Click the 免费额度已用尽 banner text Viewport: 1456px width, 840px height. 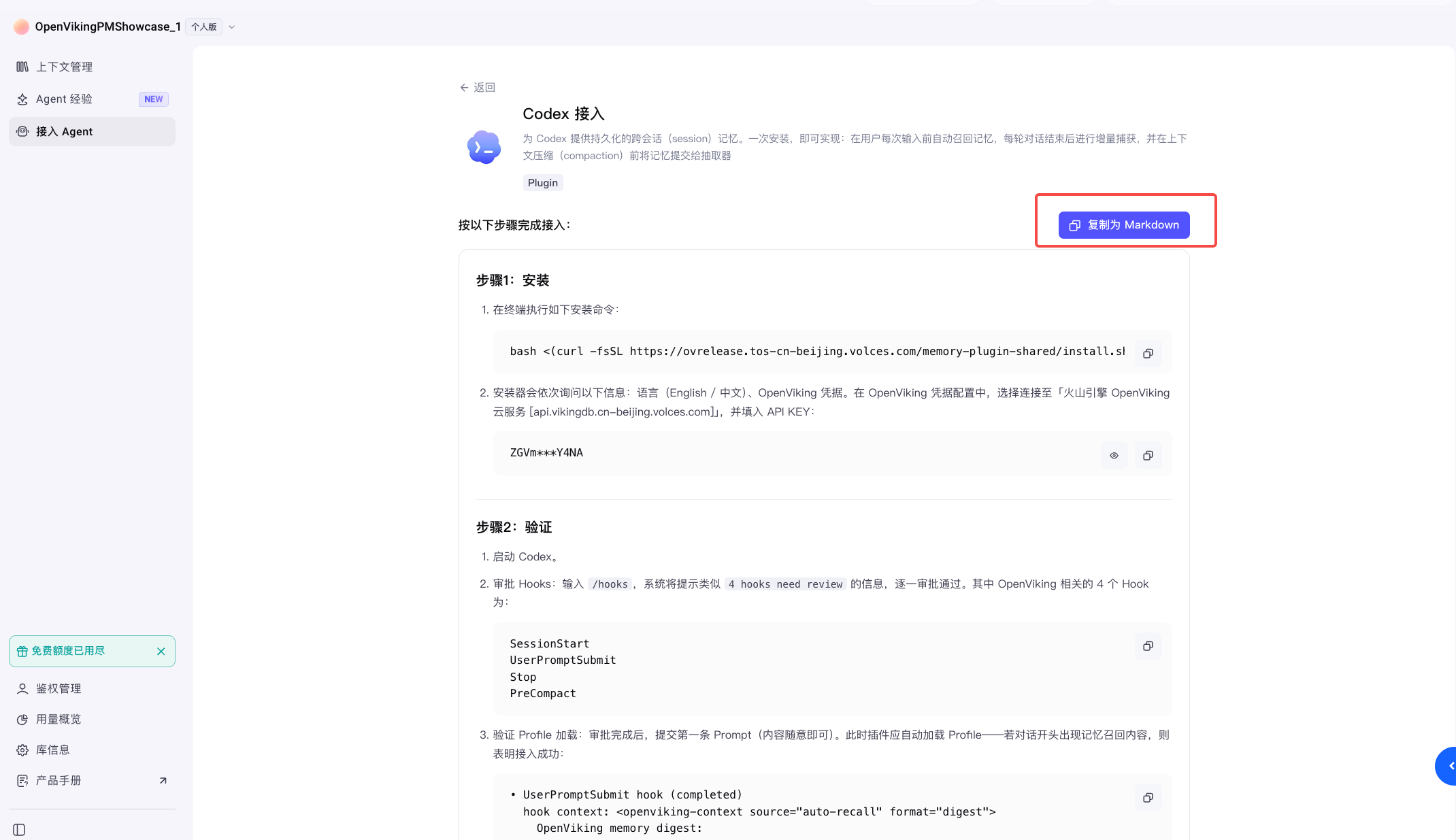pos(68,651)
